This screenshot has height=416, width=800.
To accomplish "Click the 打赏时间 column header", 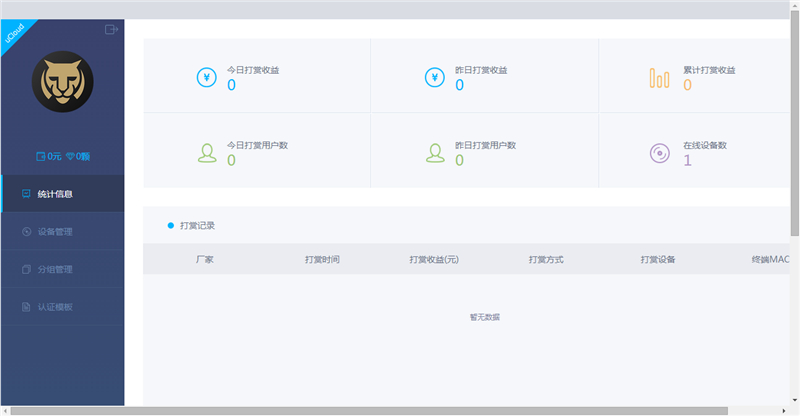I will click(x=322, y=259).
